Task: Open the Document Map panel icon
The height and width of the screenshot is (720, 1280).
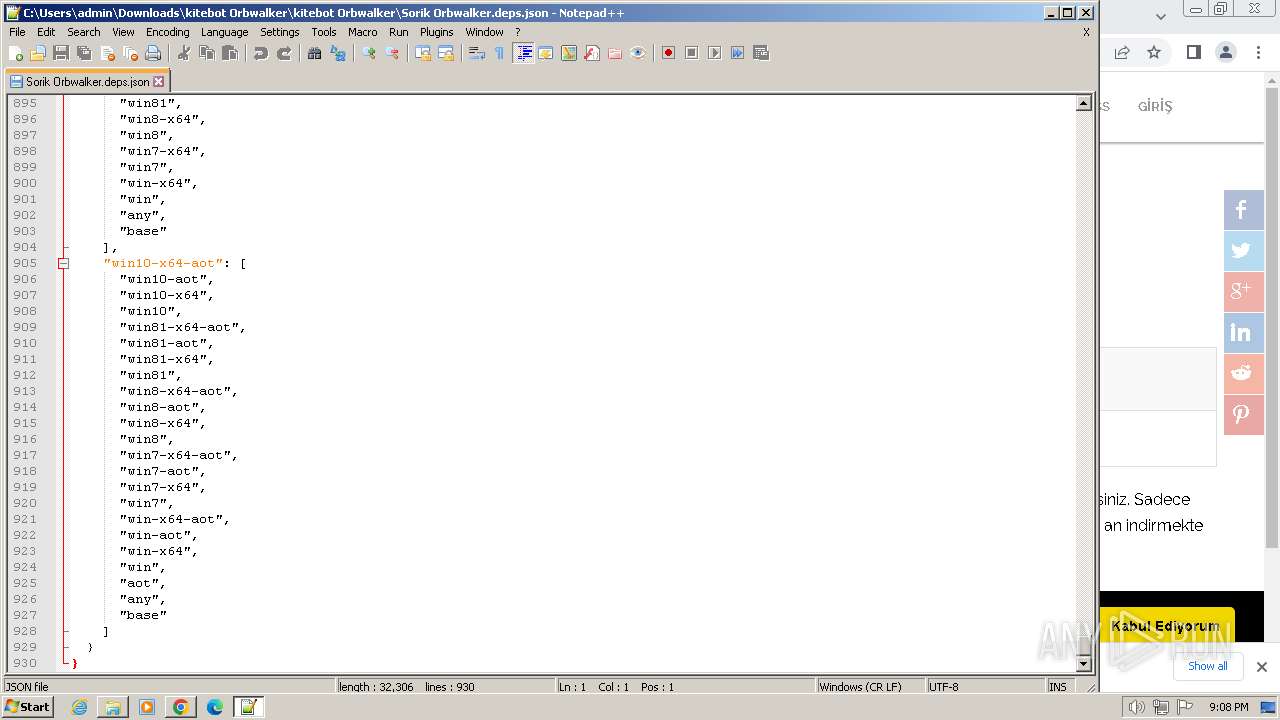Action: (x=569, y=53)
